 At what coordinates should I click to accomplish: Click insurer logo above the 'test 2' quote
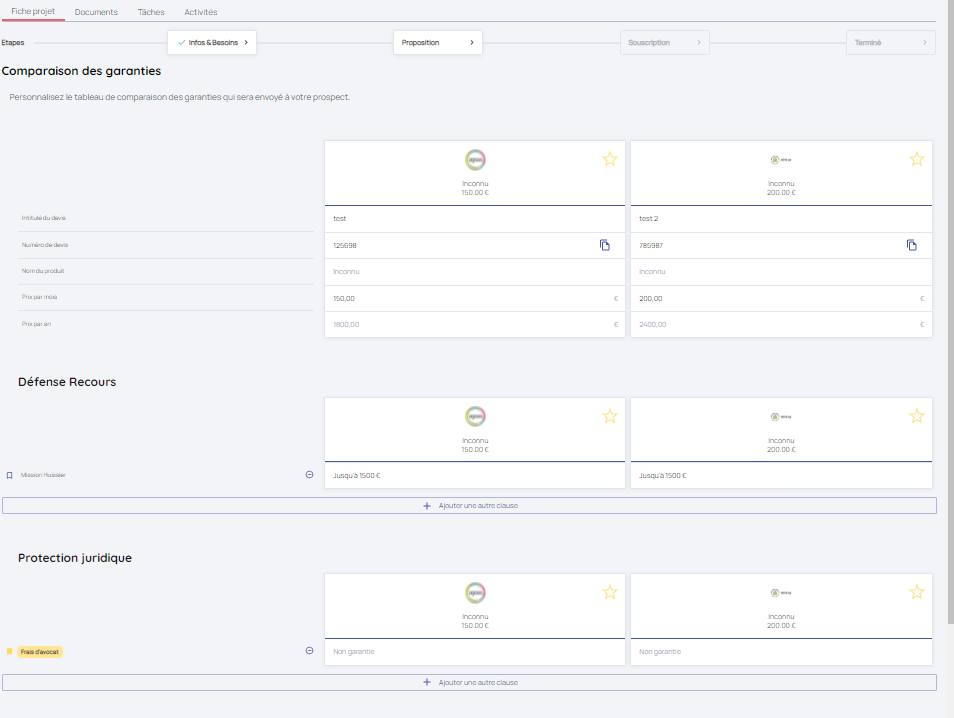click(x=781, y=159)
